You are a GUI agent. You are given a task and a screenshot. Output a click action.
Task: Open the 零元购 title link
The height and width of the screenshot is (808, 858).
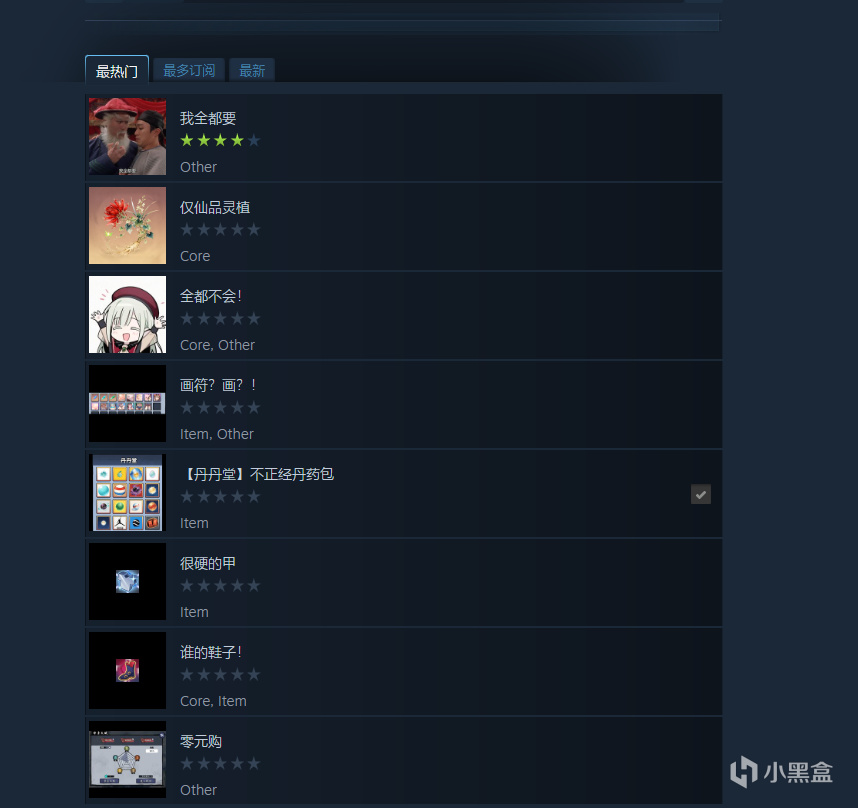[x=201, y=742]
